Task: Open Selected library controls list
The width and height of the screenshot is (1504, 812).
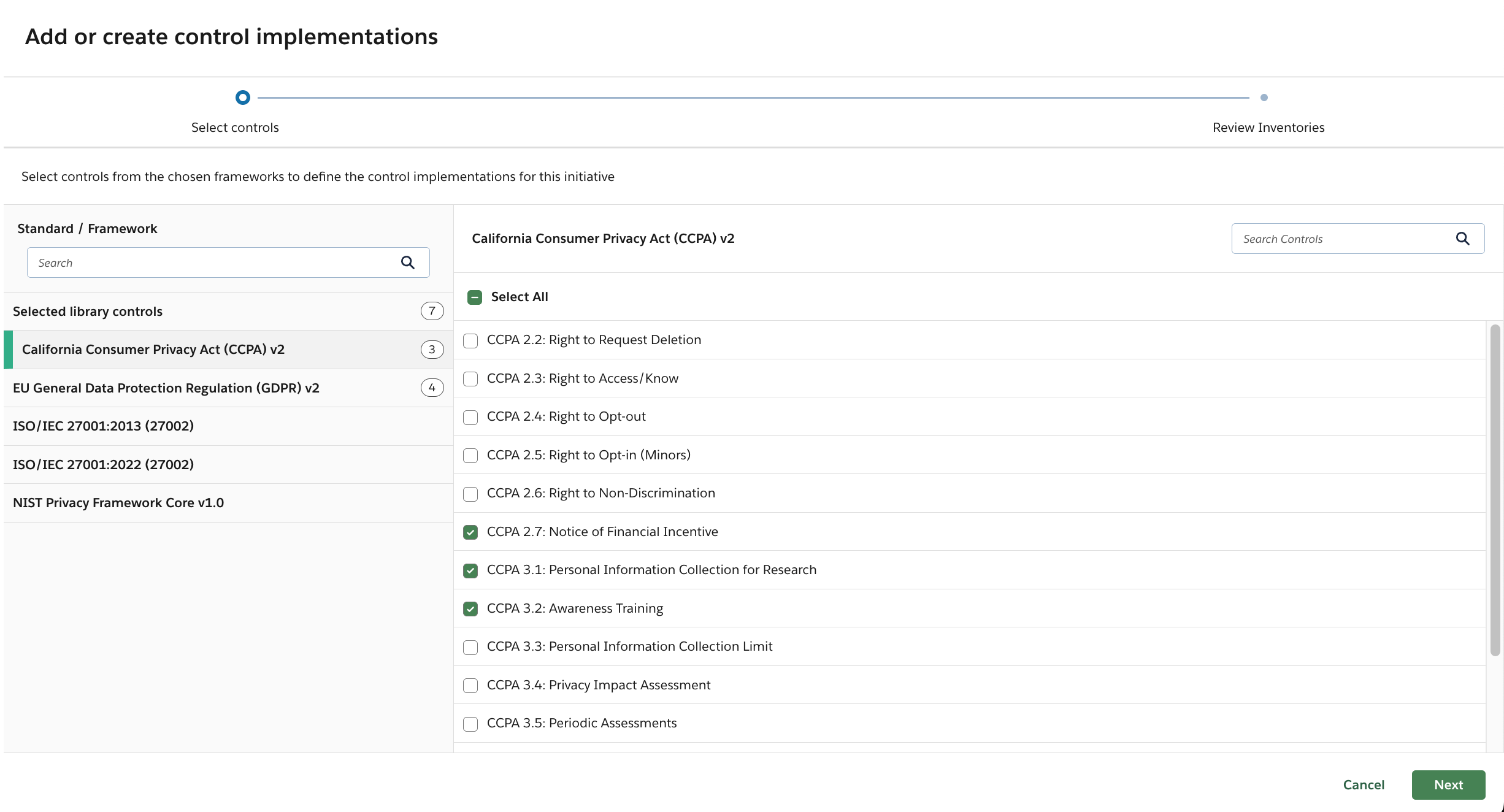Action: [228, 312]
